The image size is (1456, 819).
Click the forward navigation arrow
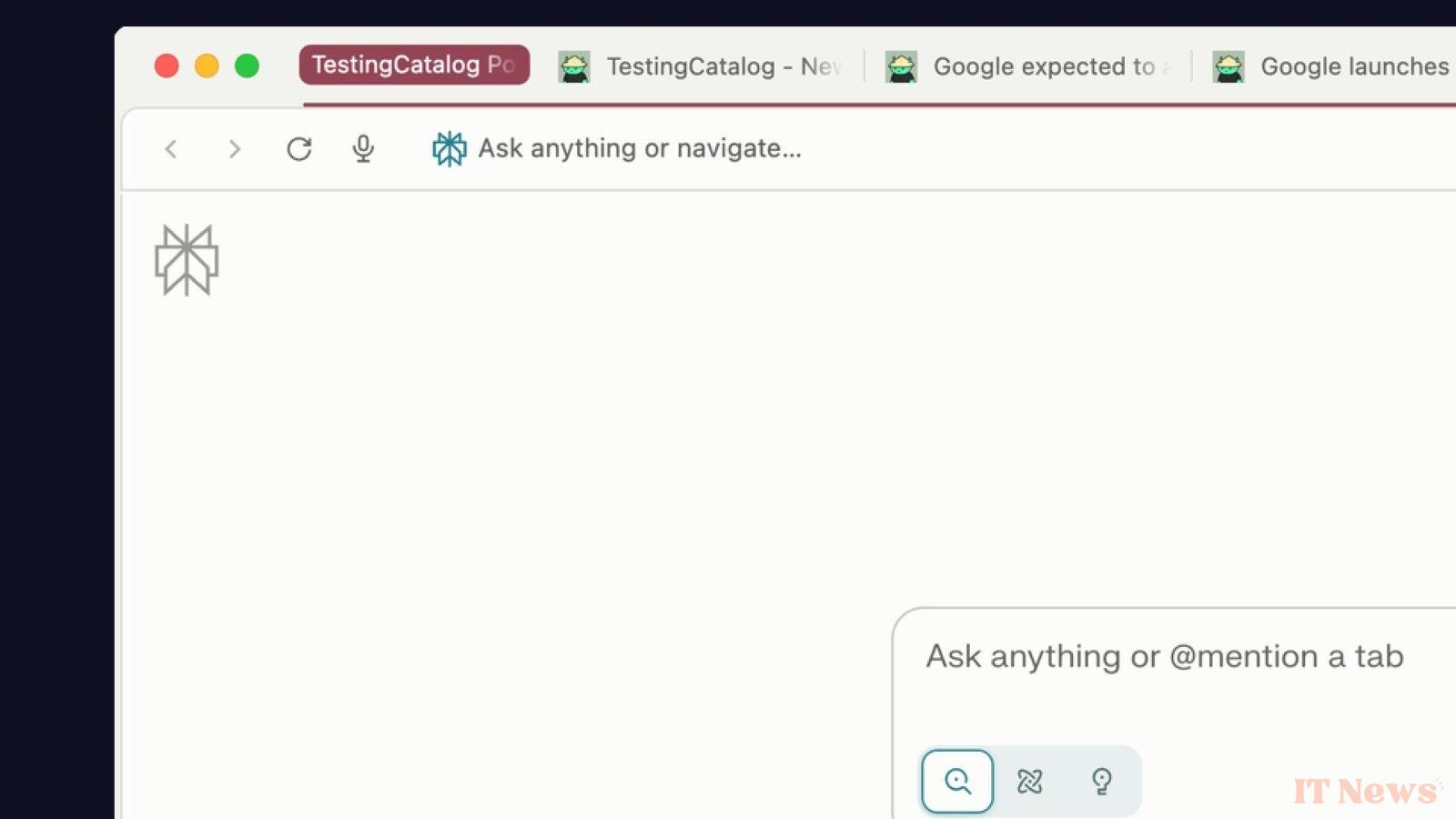pyautogui.click(x=235, y=148)
